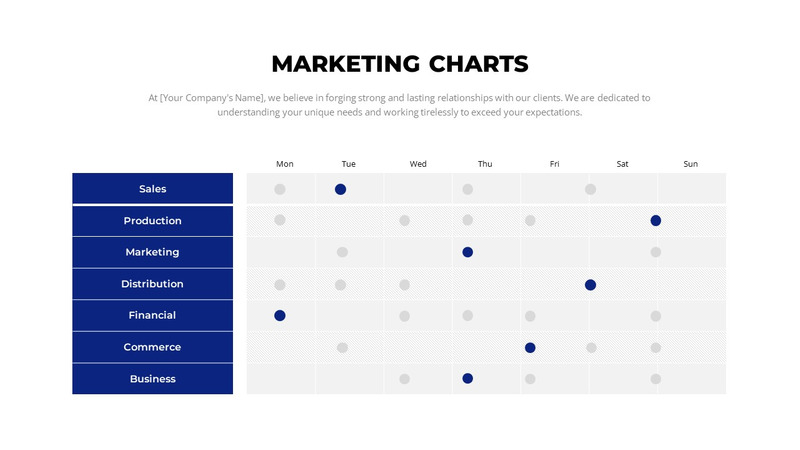This screenshot has width=800, height=450.
Task: Select the Financial row label
Action: tap(153, 315)
